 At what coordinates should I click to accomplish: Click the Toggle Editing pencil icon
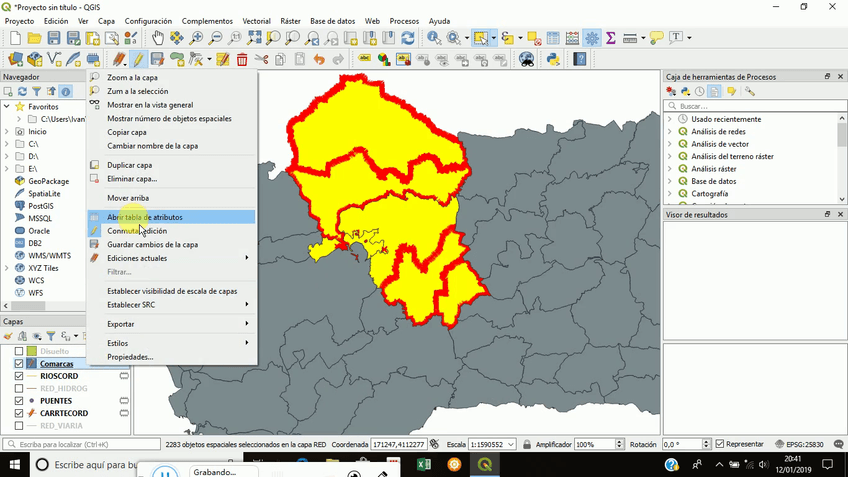138,60
